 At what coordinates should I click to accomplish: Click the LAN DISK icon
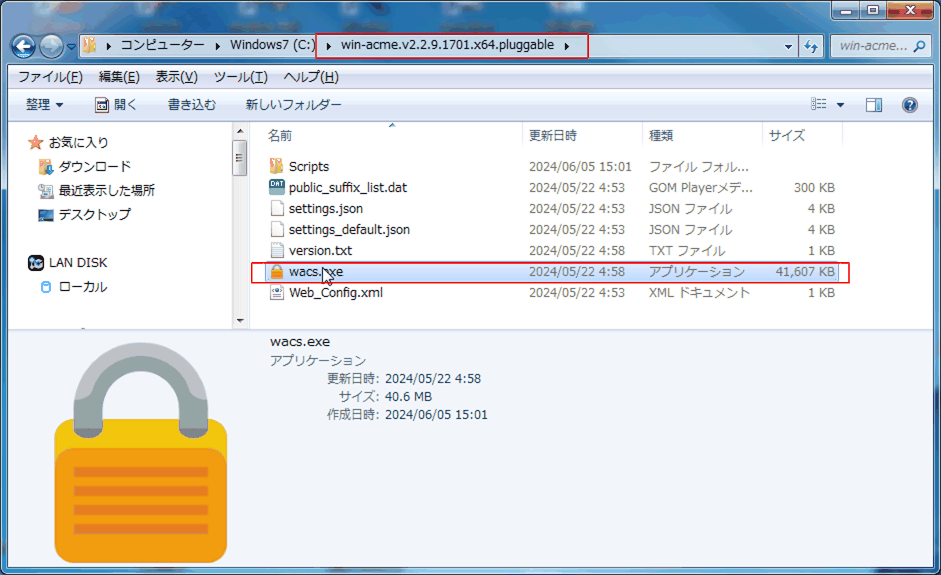[36, 263]
